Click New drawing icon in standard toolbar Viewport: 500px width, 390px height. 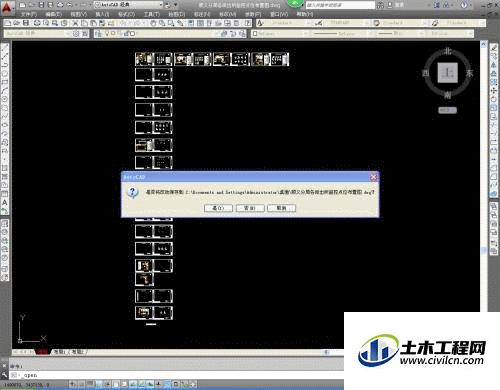click(7, 23)
